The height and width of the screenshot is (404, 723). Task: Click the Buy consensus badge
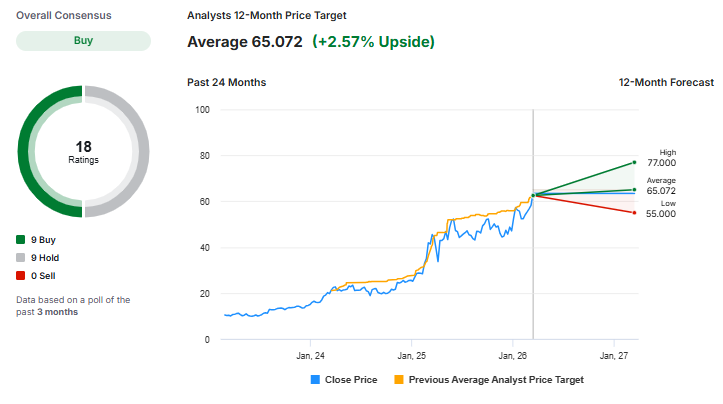click(84, 41)
